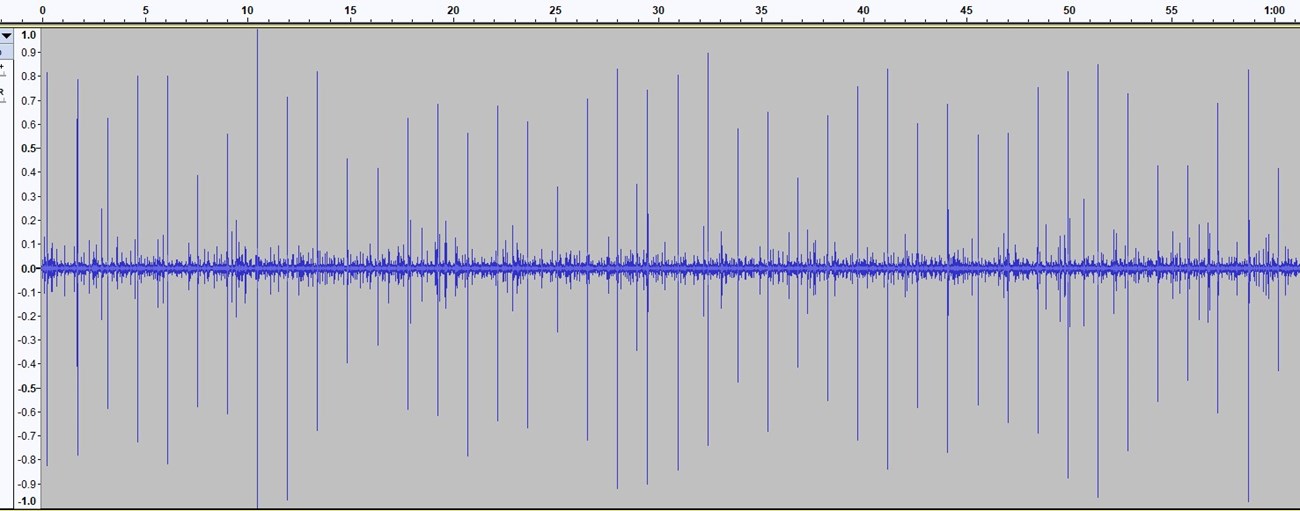
Task: Click the -0.7 amplitude scale label
Action: (x=27, y=436)
